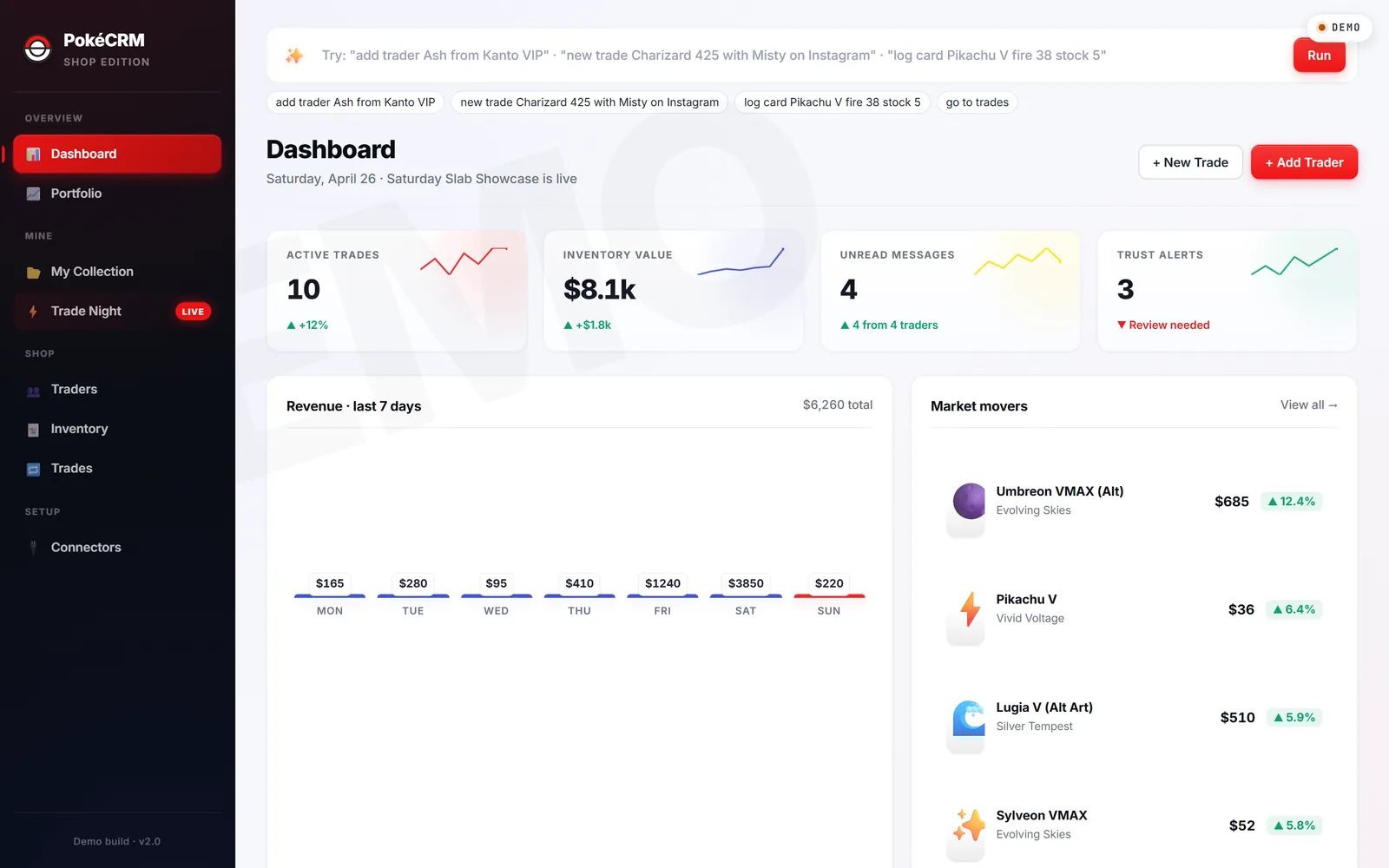Open My Collection in the sidebar
1389x868 pixels.
tap(117, 272)
